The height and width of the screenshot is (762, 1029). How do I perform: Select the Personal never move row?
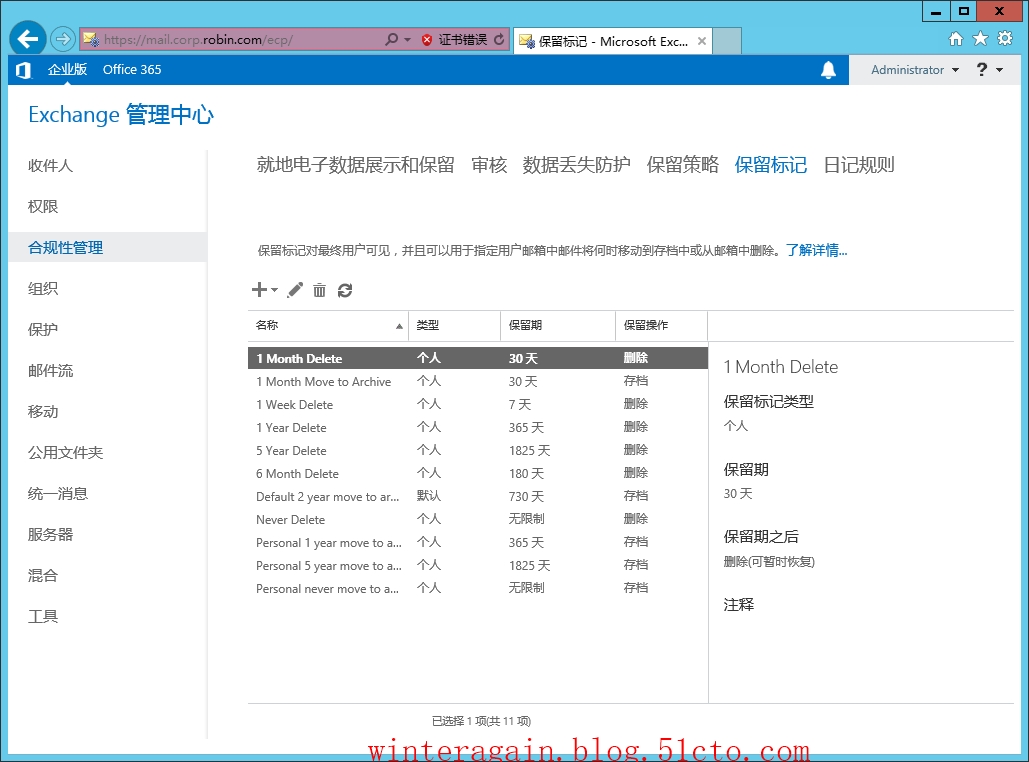[x=478, y=588]
